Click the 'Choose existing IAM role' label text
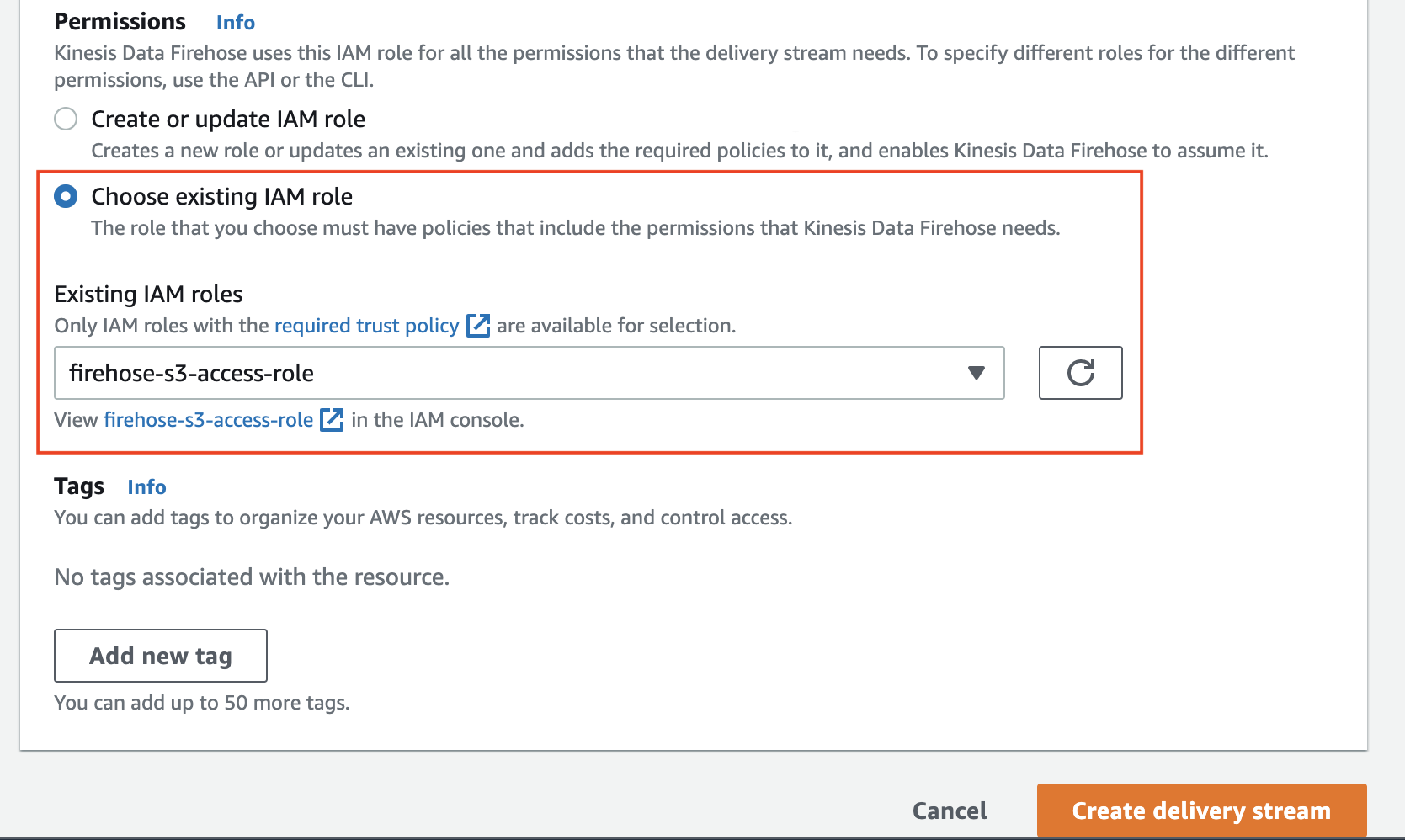The height and width of the screenshot is (840, 1405). [222, 196]
